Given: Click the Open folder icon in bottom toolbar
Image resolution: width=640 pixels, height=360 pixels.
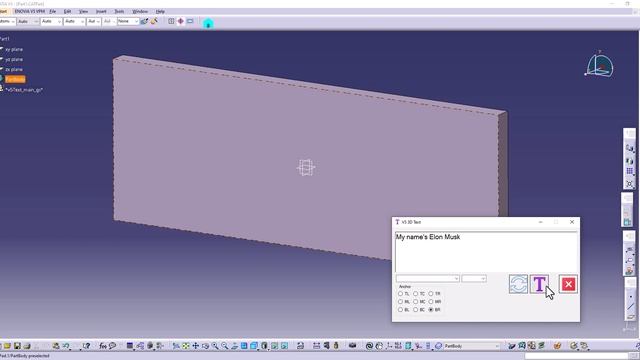Looking at the screenshot, I should [x=7, y=346].
